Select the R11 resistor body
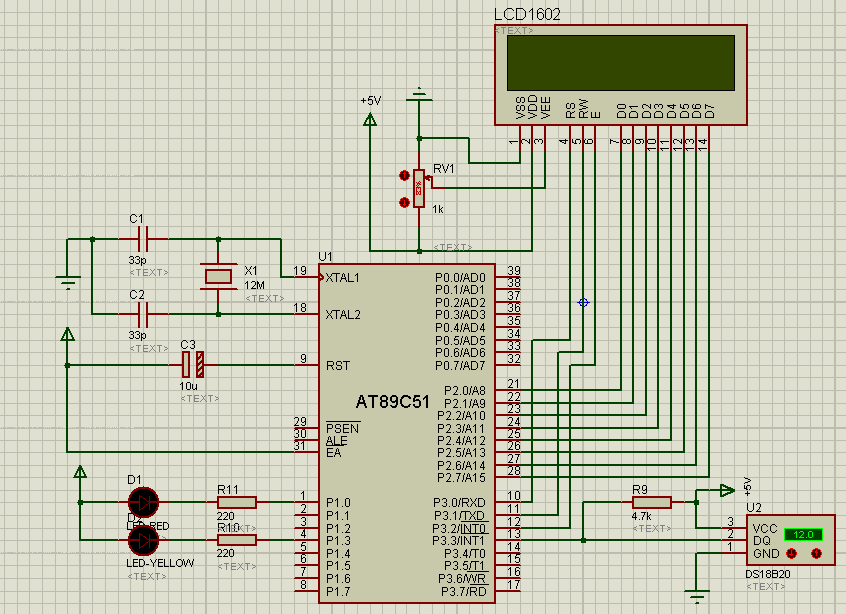Image resolution: width=846 pixels, height=614 pixels. tap(237, 502)
